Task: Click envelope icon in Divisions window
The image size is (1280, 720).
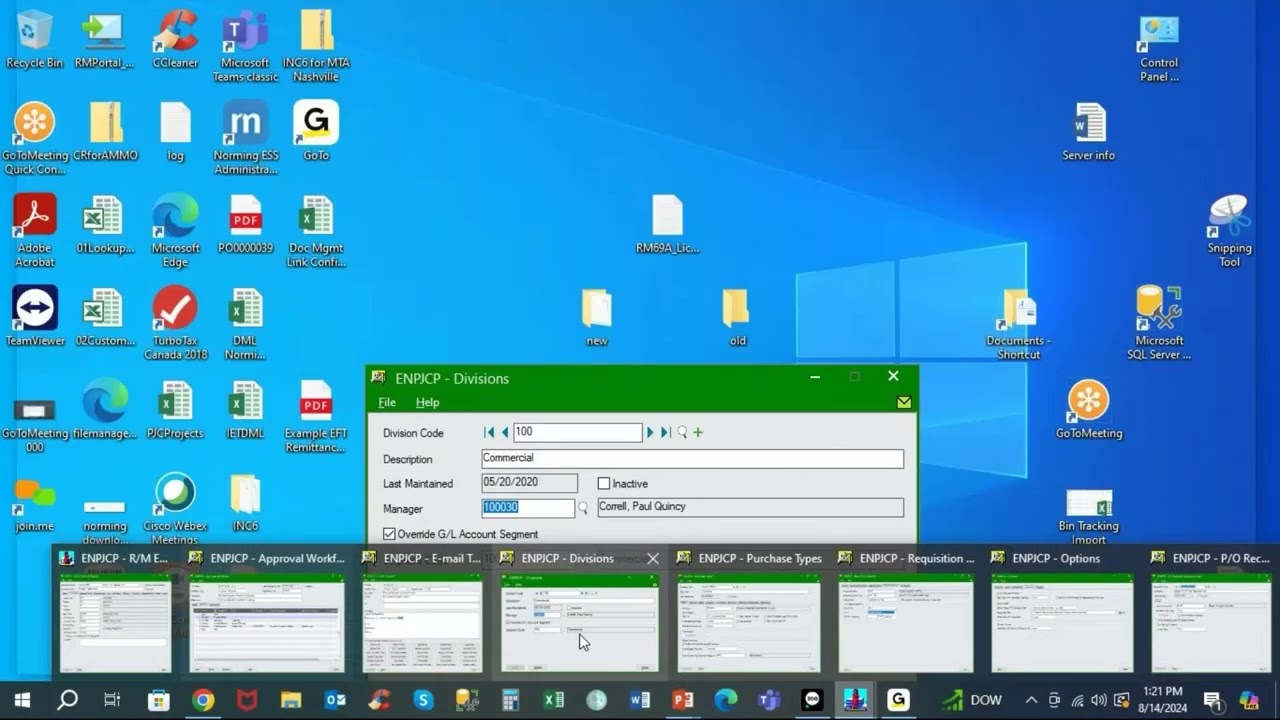Action: coord(904,402)
